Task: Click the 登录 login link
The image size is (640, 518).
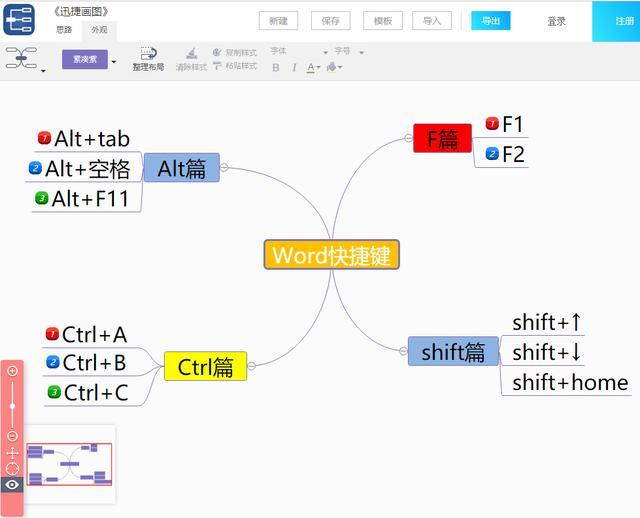Action: point(556,21)
